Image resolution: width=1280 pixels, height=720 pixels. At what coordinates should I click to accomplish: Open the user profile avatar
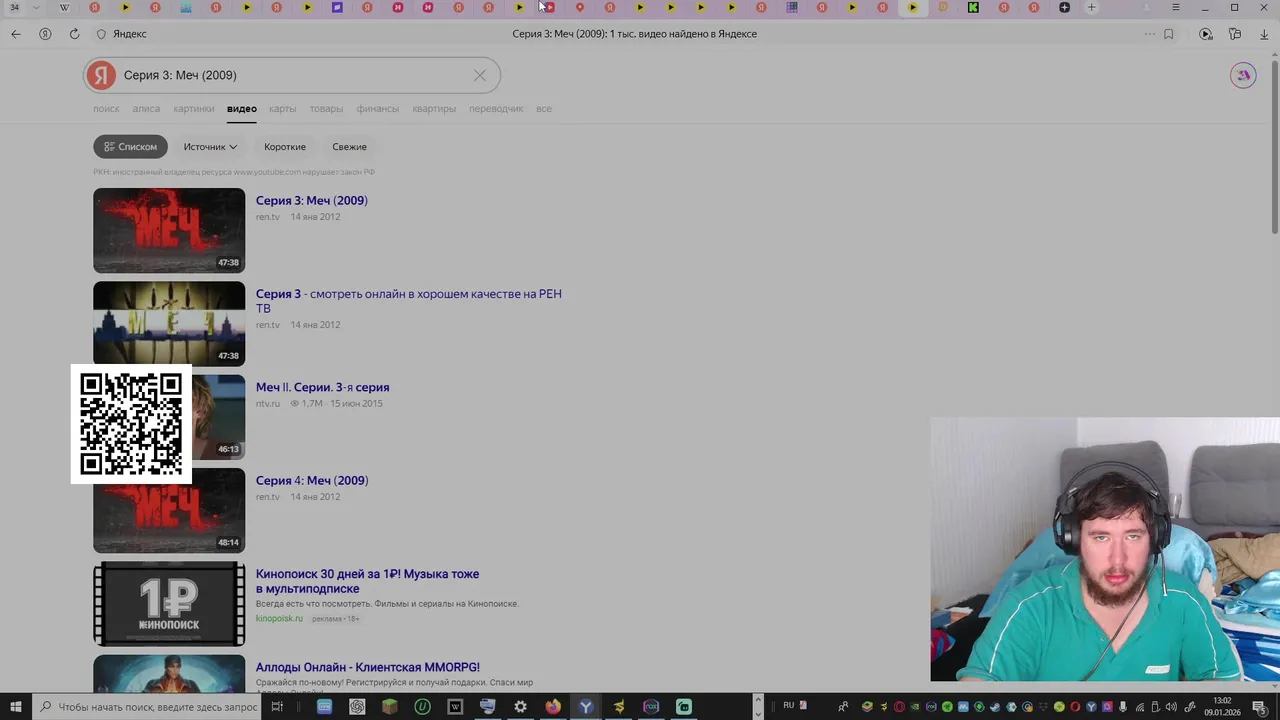tap(1243, 75)
